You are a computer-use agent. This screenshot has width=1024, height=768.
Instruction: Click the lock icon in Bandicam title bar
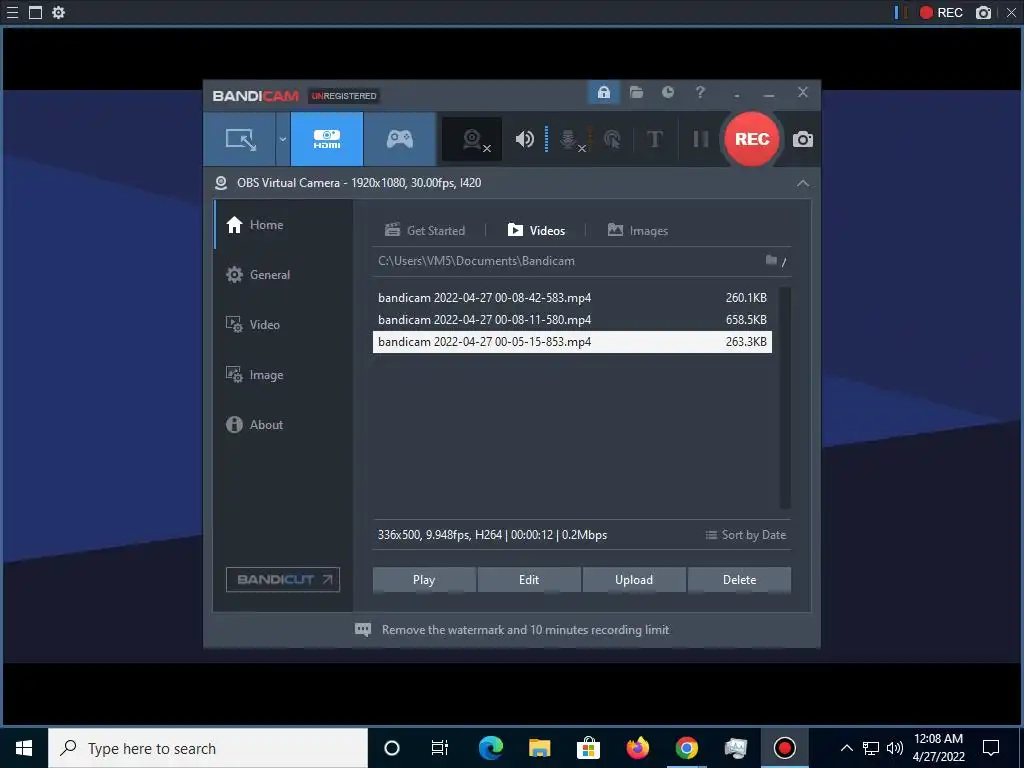tap(603, 92)
